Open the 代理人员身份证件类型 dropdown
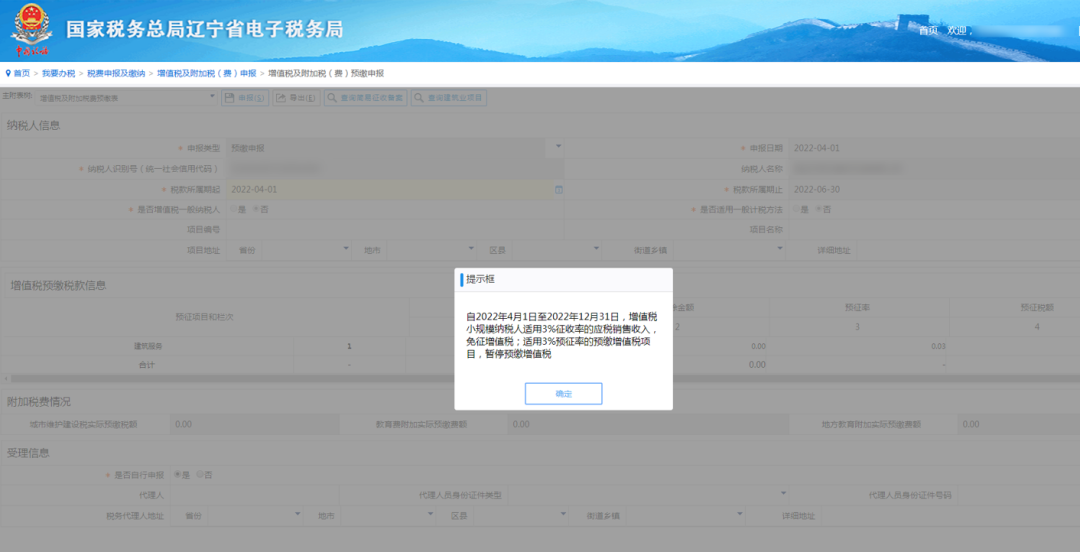Image resolution: width=1080 pixels, height=552 pixels. (784, 494)
